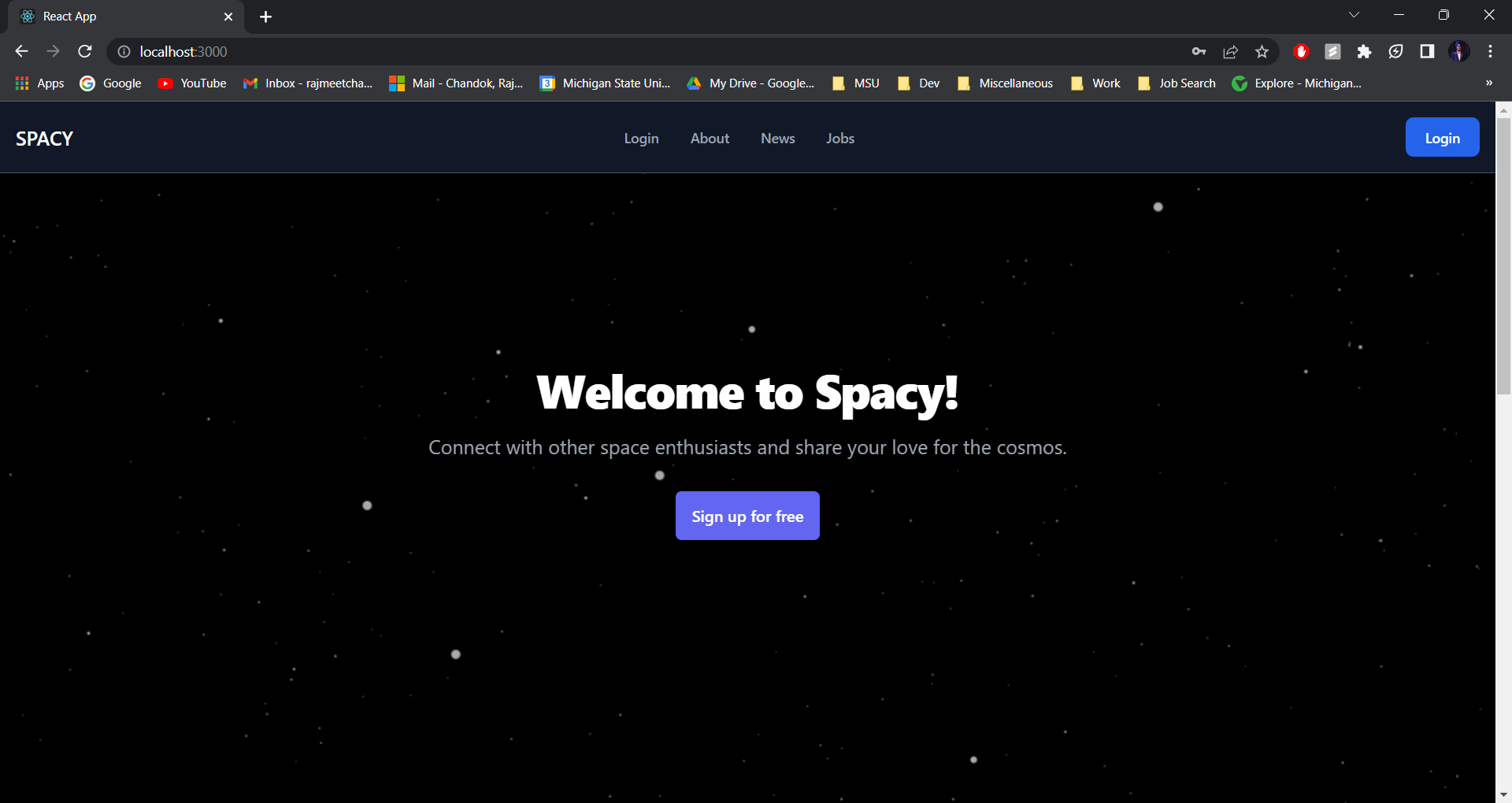1512x803 pixels.
Task: Open a new tab with plus button
Action: point(265,17)
